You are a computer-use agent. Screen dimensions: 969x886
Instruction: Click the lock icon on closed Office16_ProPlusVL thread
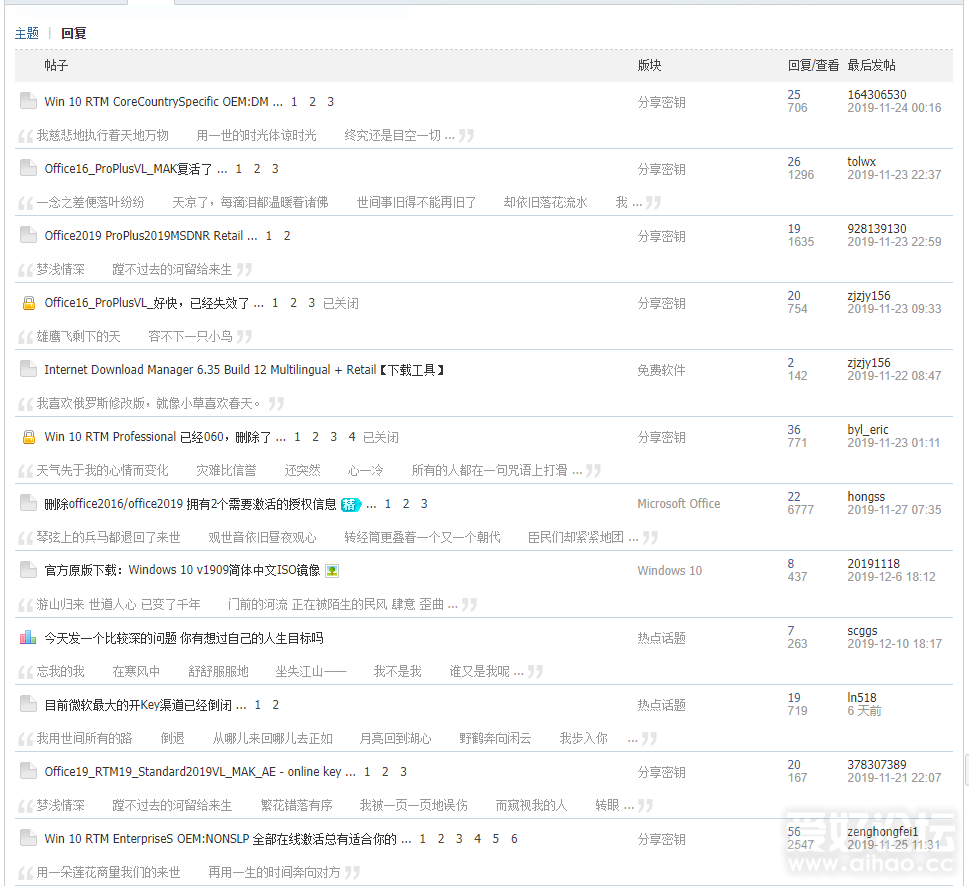coord(27,302)
